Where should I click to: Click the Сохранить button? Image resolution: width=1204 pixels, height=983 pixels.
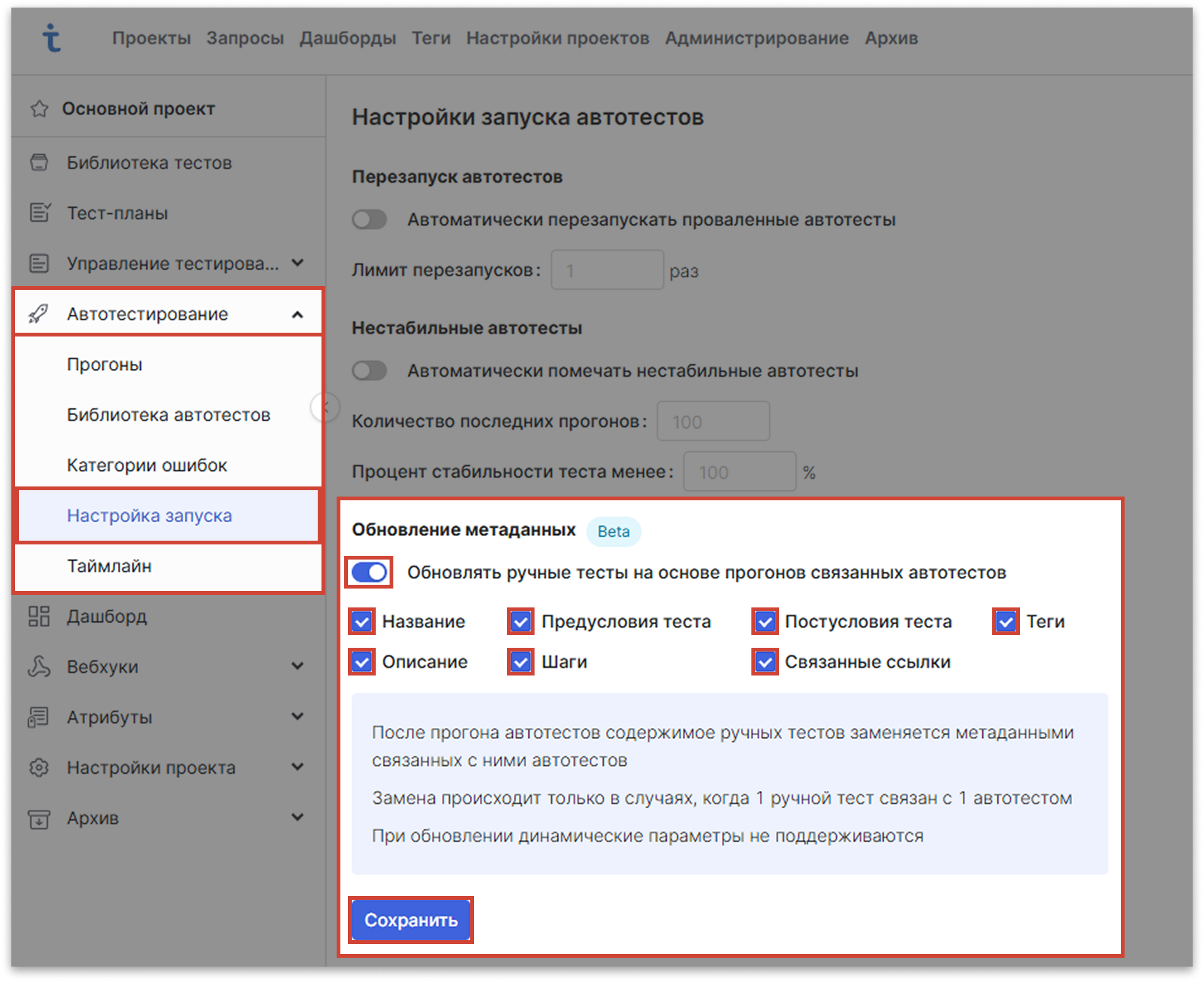click(410, 920)
